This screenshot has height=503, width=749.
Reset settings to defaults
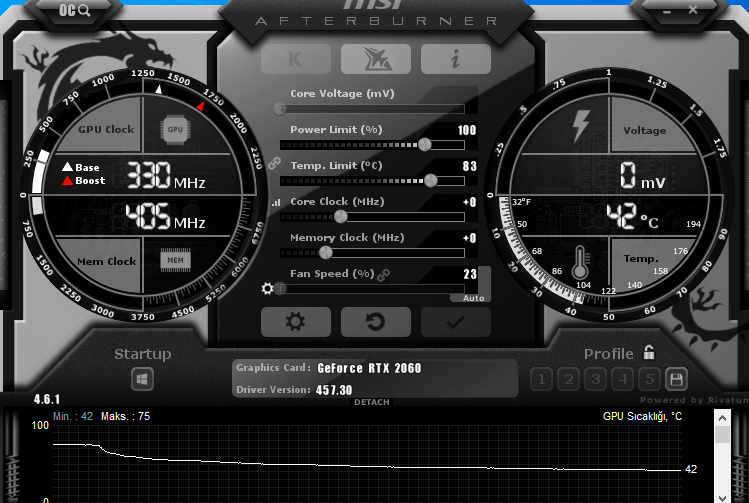[x=375, y=322]
